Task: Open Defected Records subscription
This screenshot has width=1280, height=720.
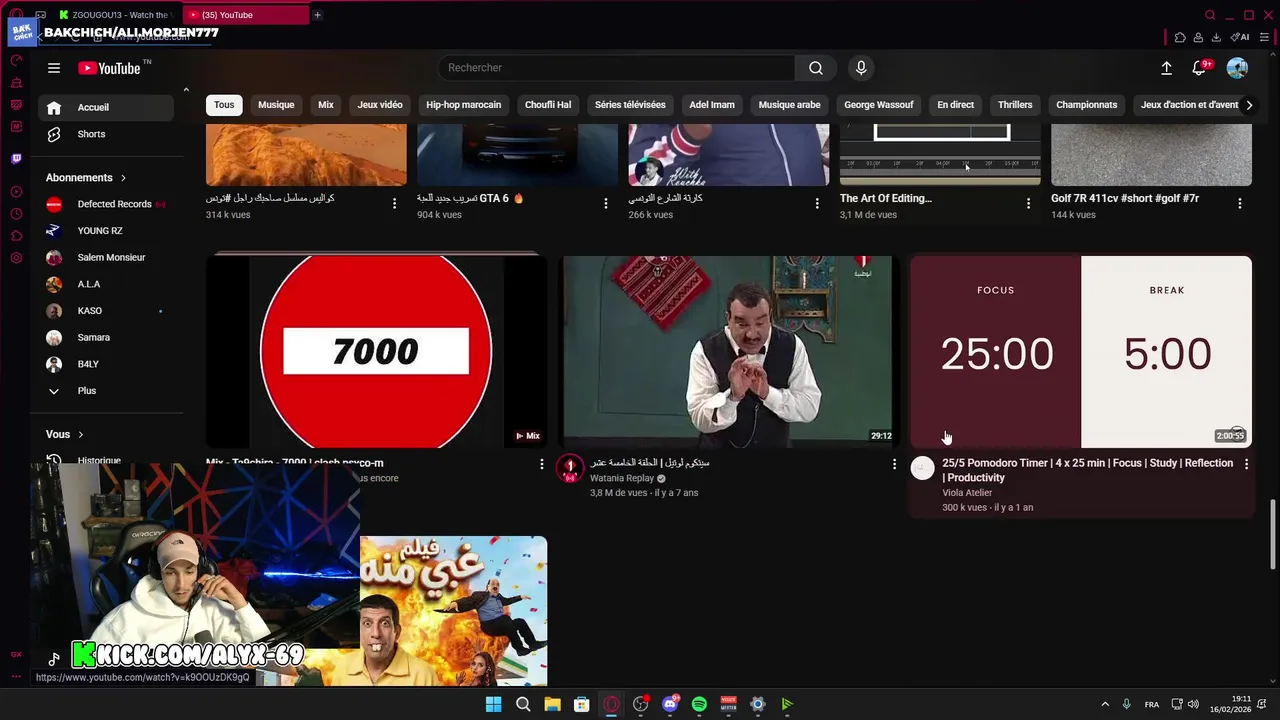Action: click(x=106, y=204)
